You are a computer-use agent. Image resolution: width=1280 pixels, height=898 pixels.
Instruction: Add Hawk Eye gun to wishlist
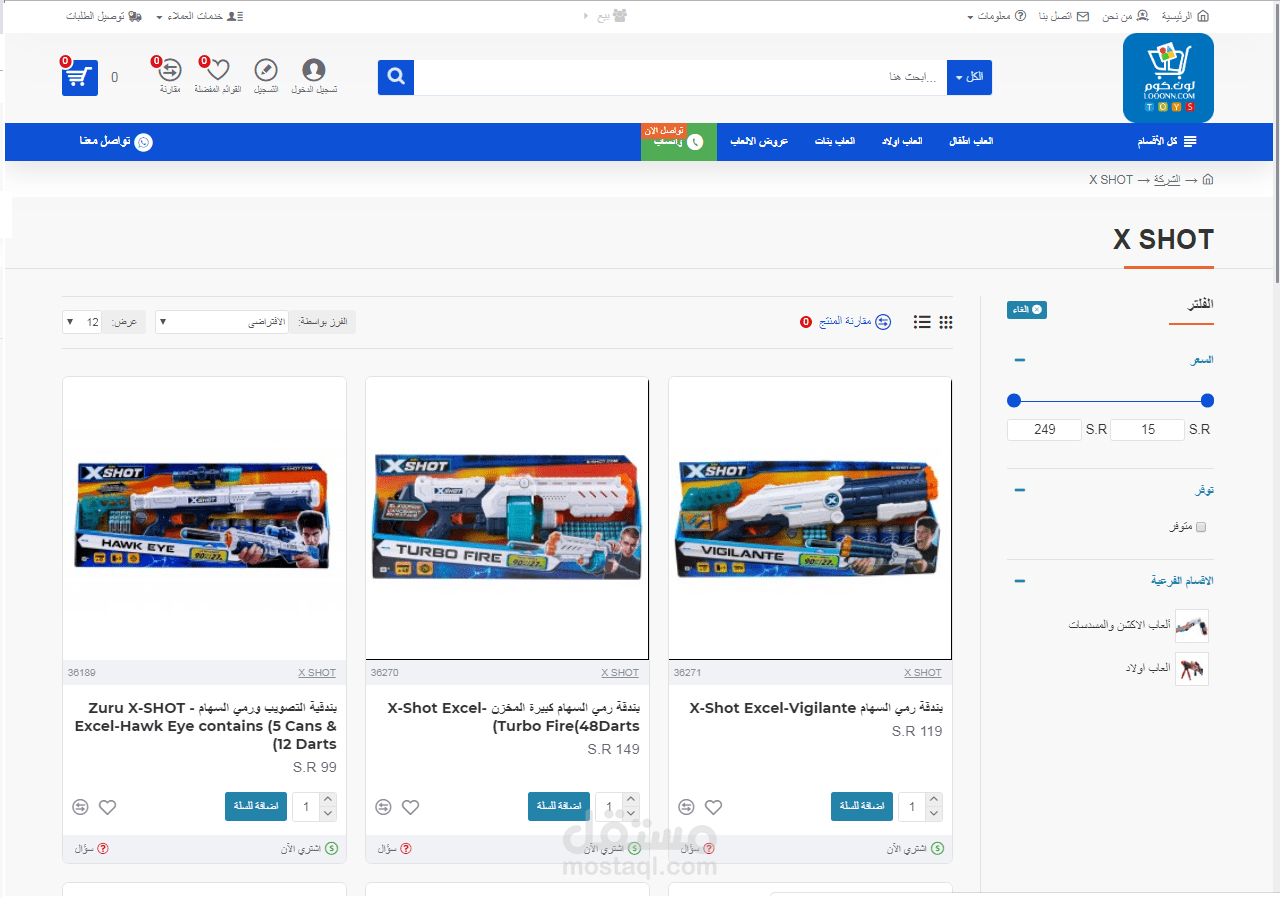107,807
